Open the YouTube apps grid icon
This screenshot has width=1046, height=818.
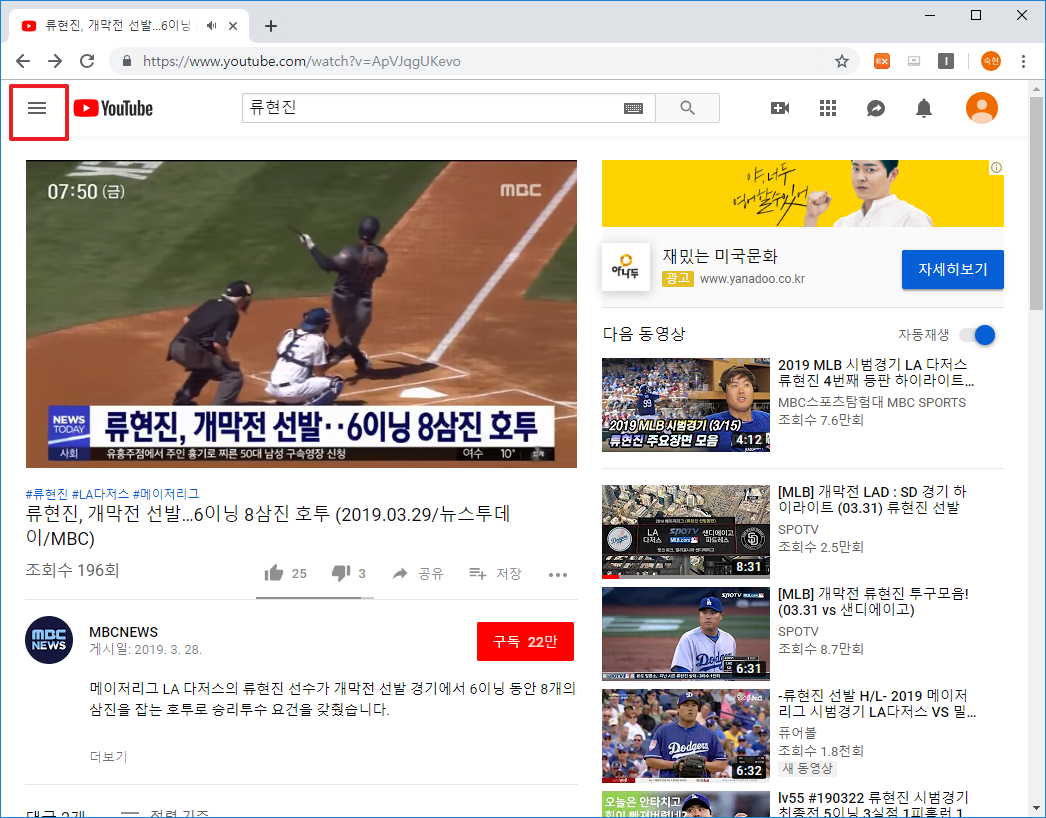pos(828,108)
